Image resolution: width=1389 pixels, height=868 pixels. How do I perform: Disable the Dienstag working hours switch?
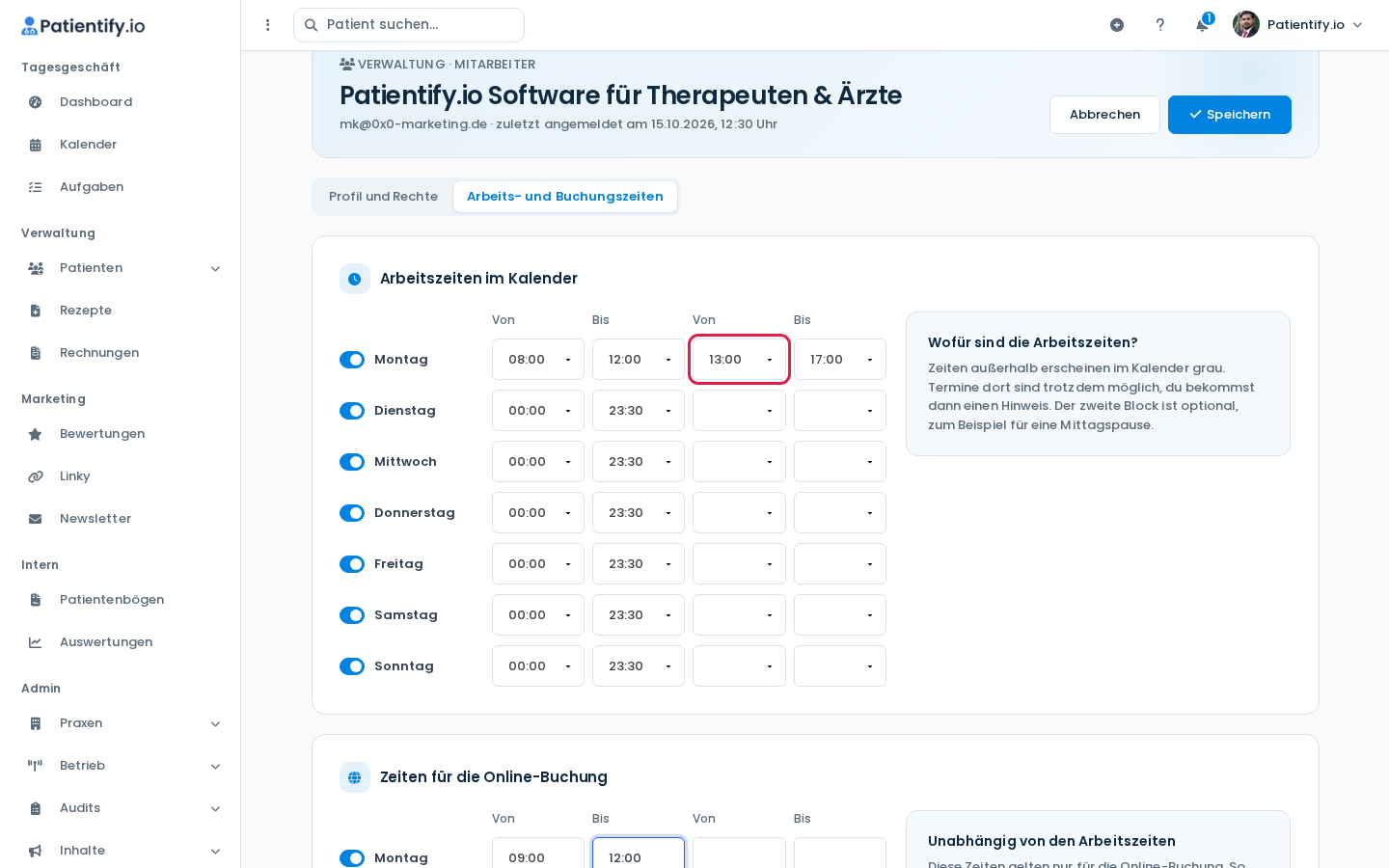coord(352,411)
